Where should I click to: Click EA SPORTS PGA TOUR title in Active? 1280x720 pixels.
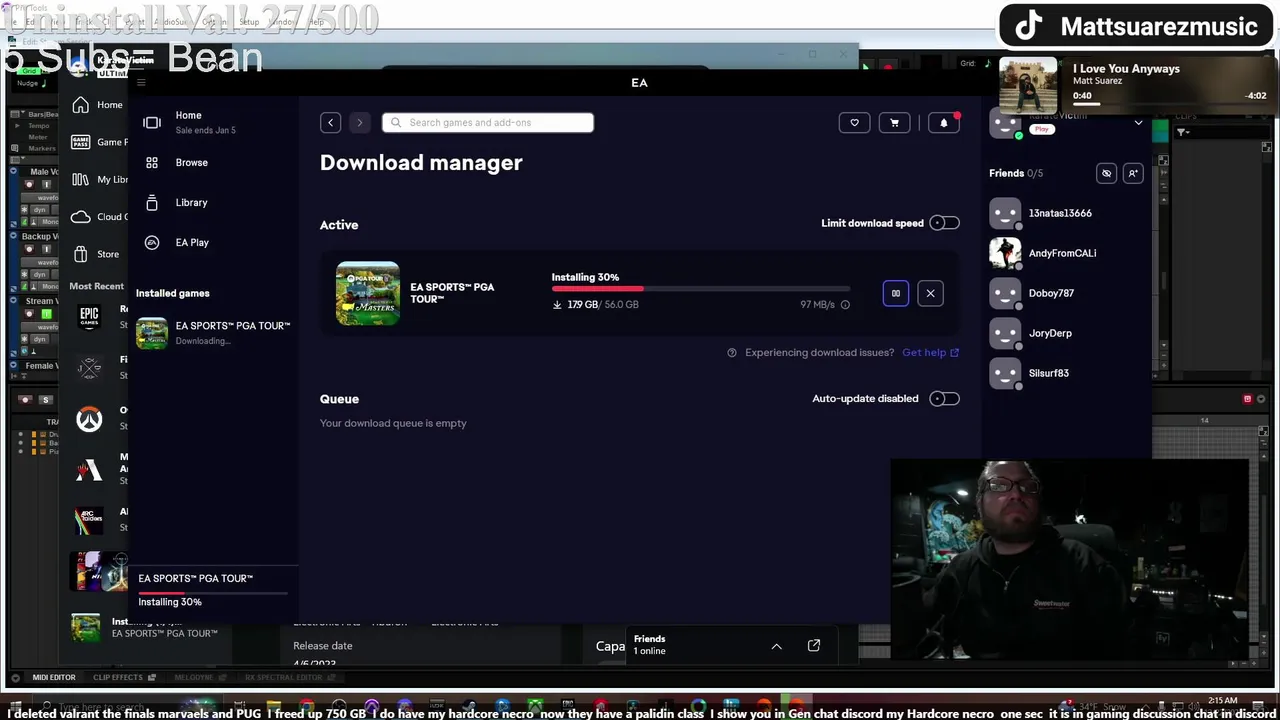pos(452,293)
